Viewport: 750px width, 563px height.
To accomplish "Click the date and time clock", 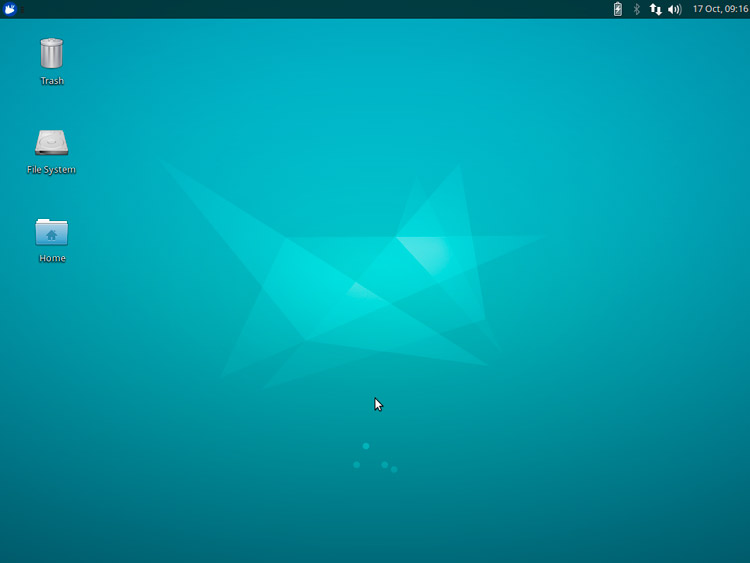I will tap(720, 9).
